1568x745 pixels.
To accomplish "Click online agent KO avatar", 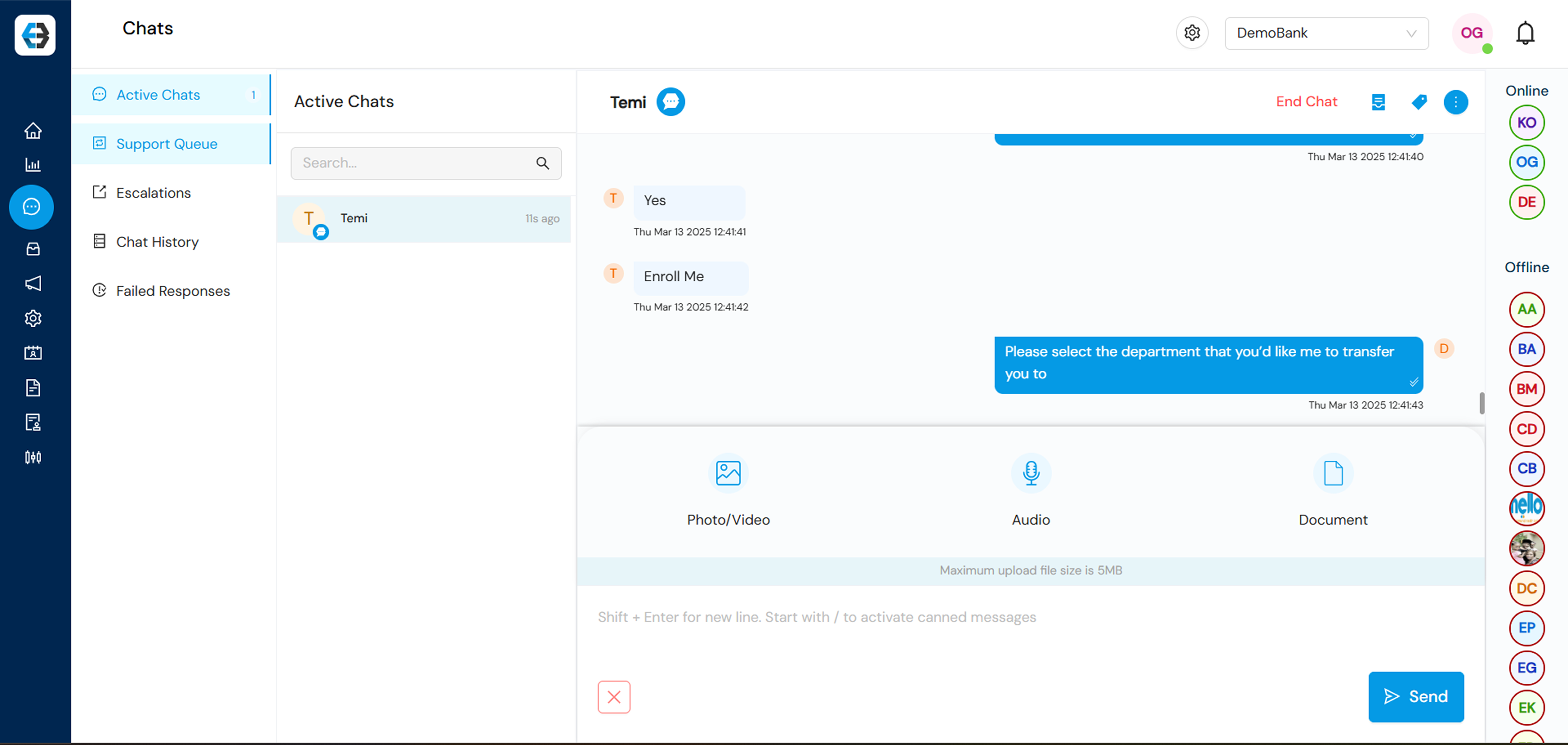I will [1527, 123].
